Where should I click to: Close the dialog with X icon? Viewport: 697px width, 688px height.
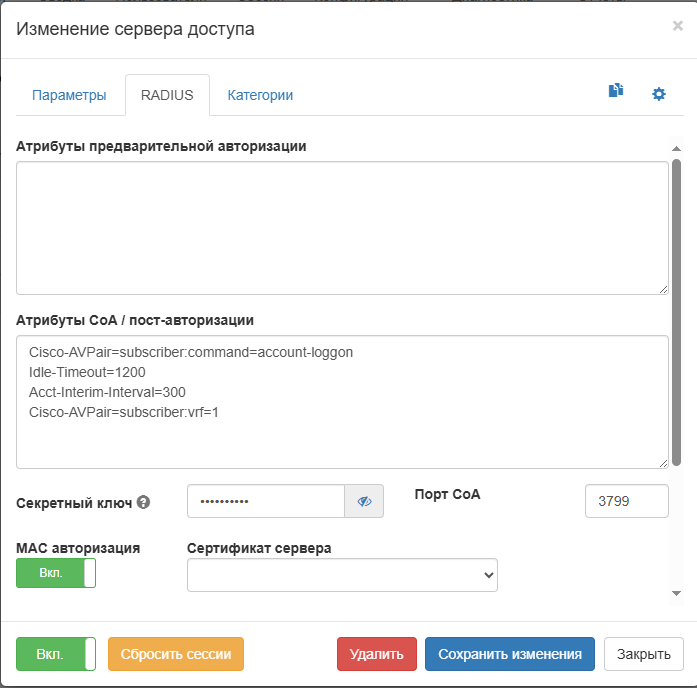point(677,26)
